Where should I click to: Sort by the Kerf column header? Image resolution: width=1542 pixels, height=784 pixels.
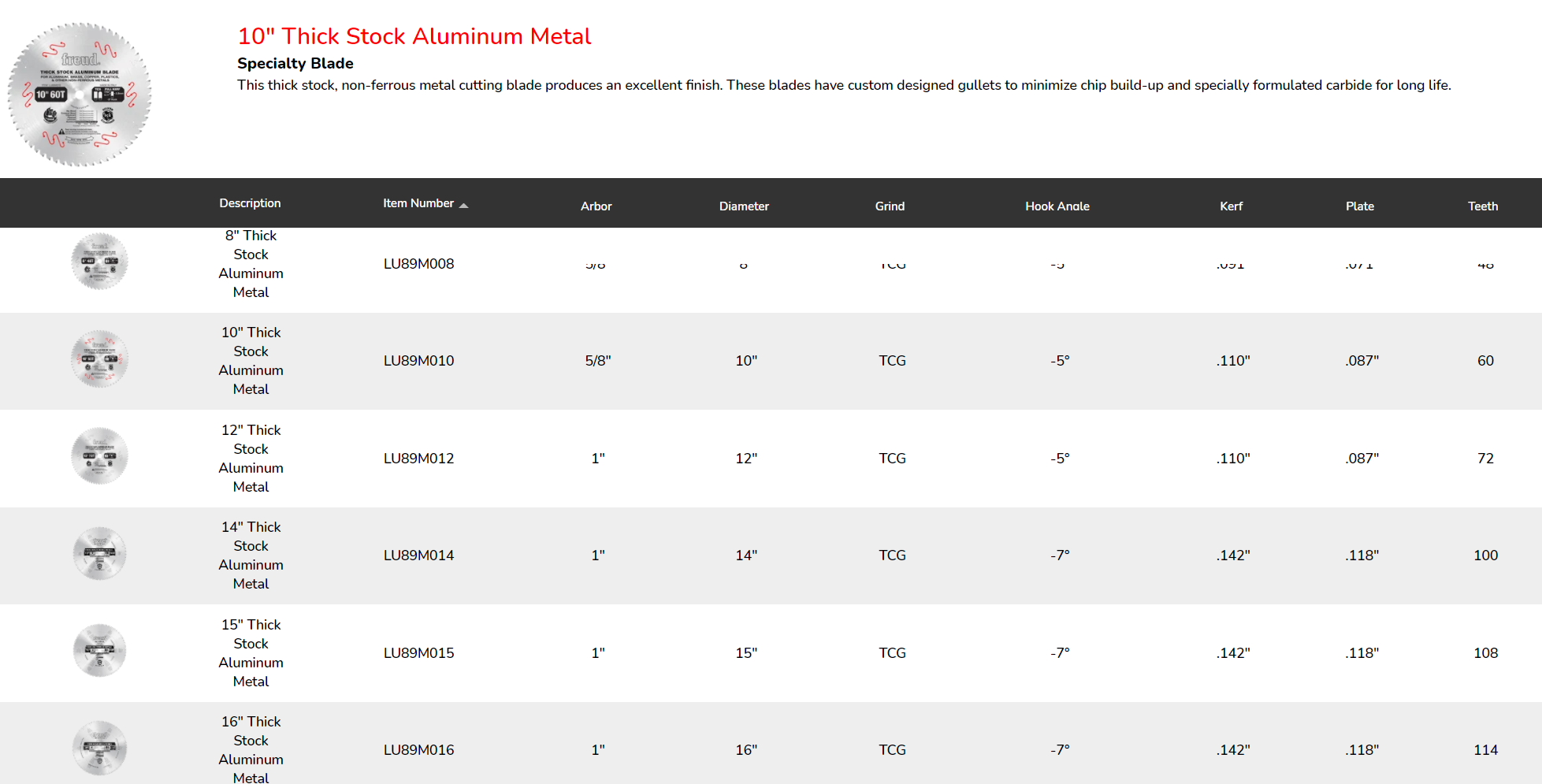point(1231,206)
